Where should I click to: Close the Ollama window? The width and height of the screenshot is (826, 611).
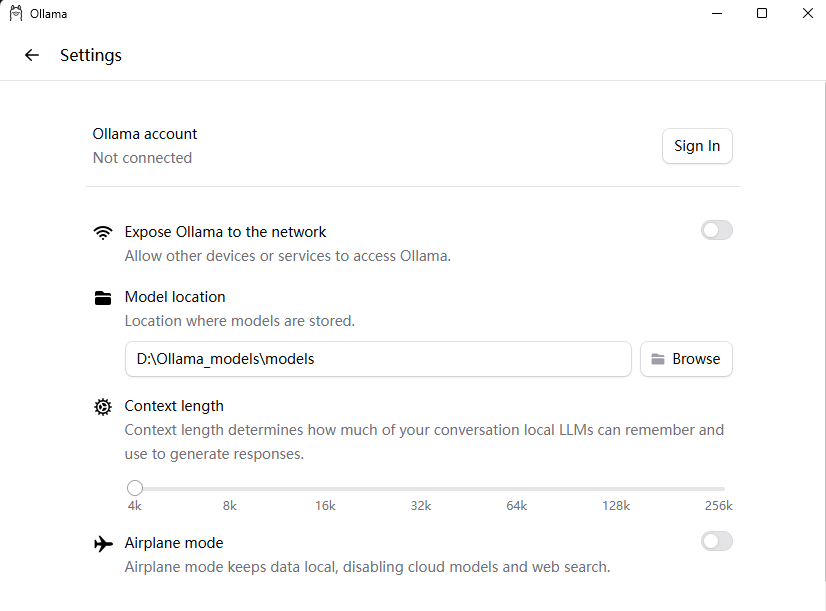pyautogui.click(x=808, y=13)
